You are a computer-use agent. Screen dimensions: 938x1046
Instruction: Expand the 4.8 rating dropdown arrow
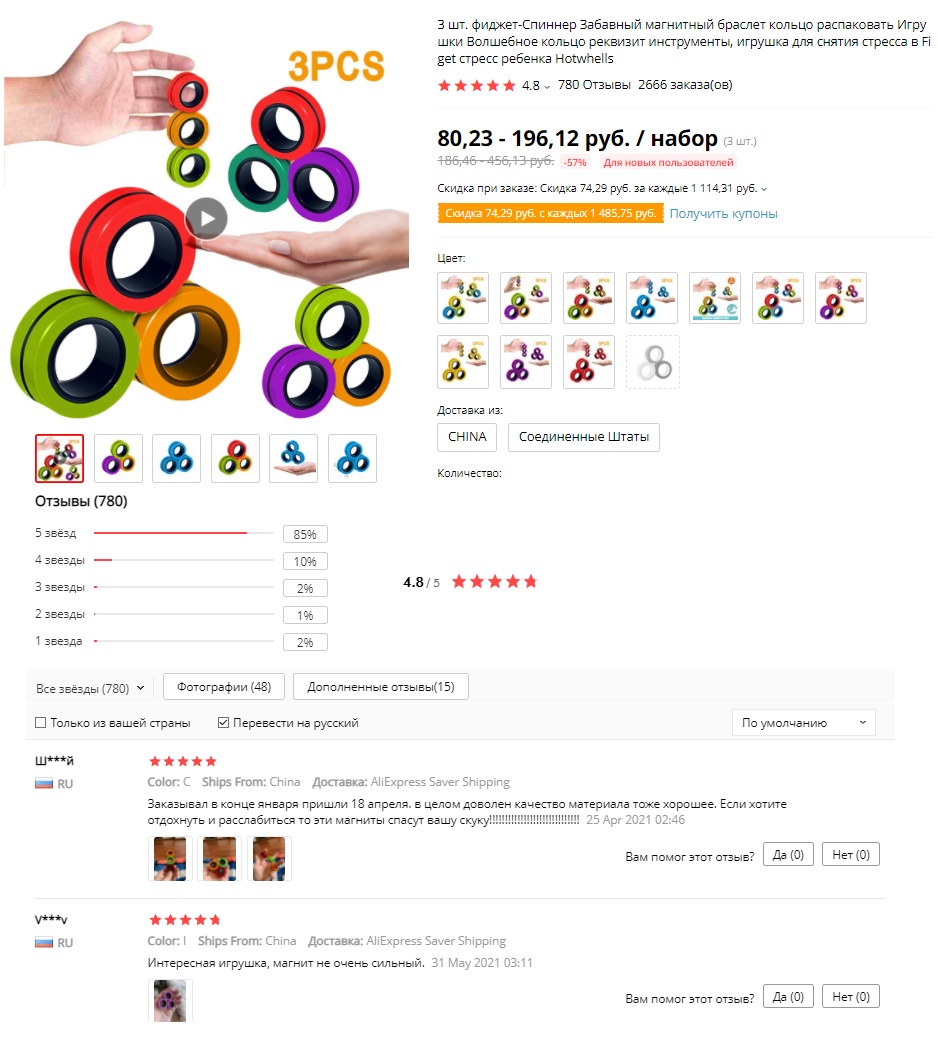point(547,87)
